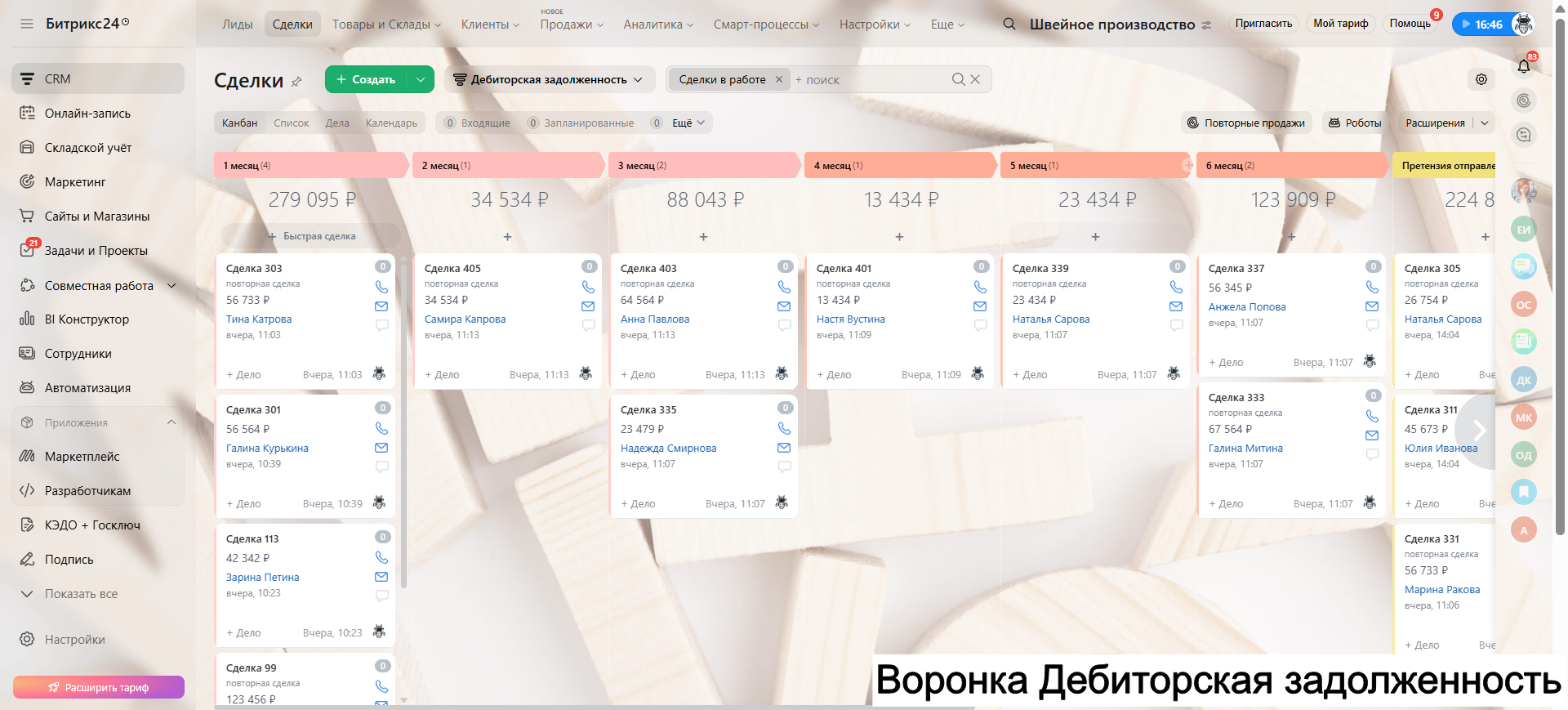
Task: Open the Аналитика top menu
Action: tap(657, 25)
